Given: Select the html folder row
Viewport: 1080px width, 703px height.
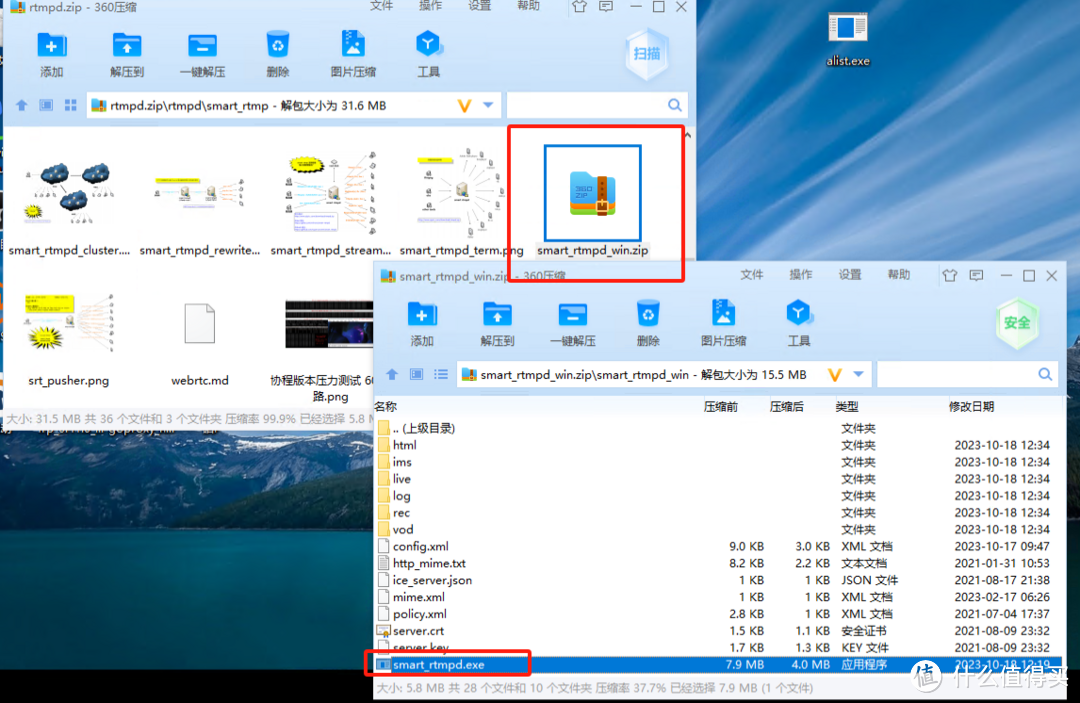Looking at the screenshot, I should [716, 445].
